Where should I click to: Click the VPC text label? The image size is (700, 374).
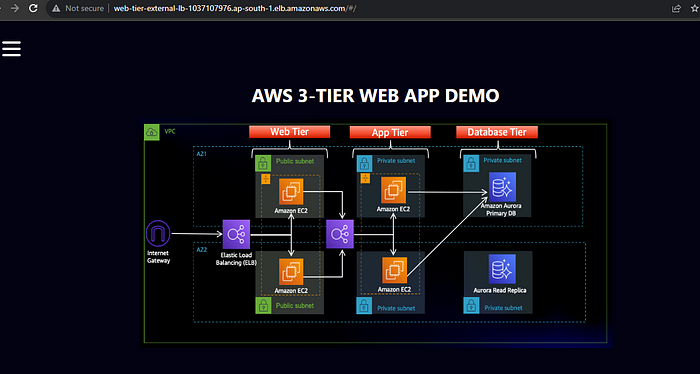(x=170, y=132)
